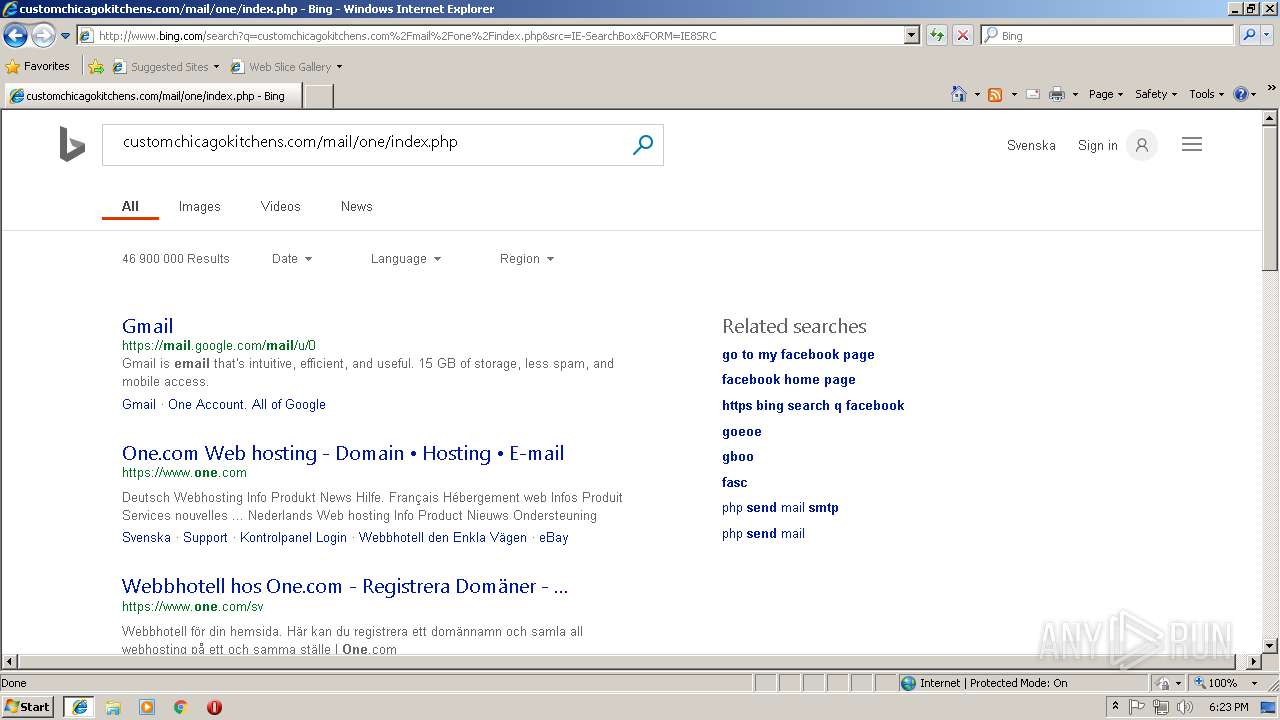Click the Sign in link

pyautogui.click(x=1097, y=145)
